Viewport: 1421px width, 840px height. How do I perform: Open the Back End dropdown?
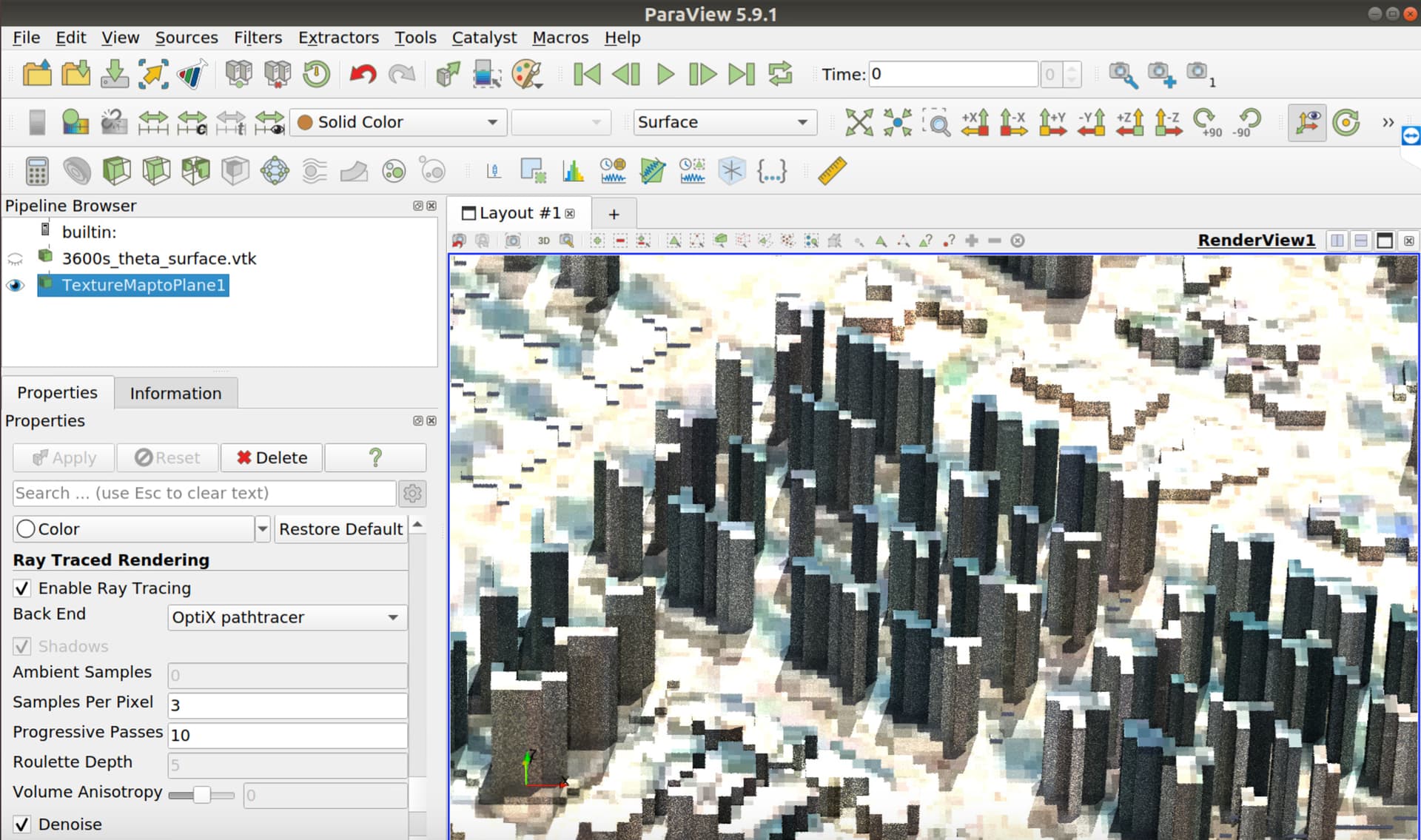click(x=286, y=617)
